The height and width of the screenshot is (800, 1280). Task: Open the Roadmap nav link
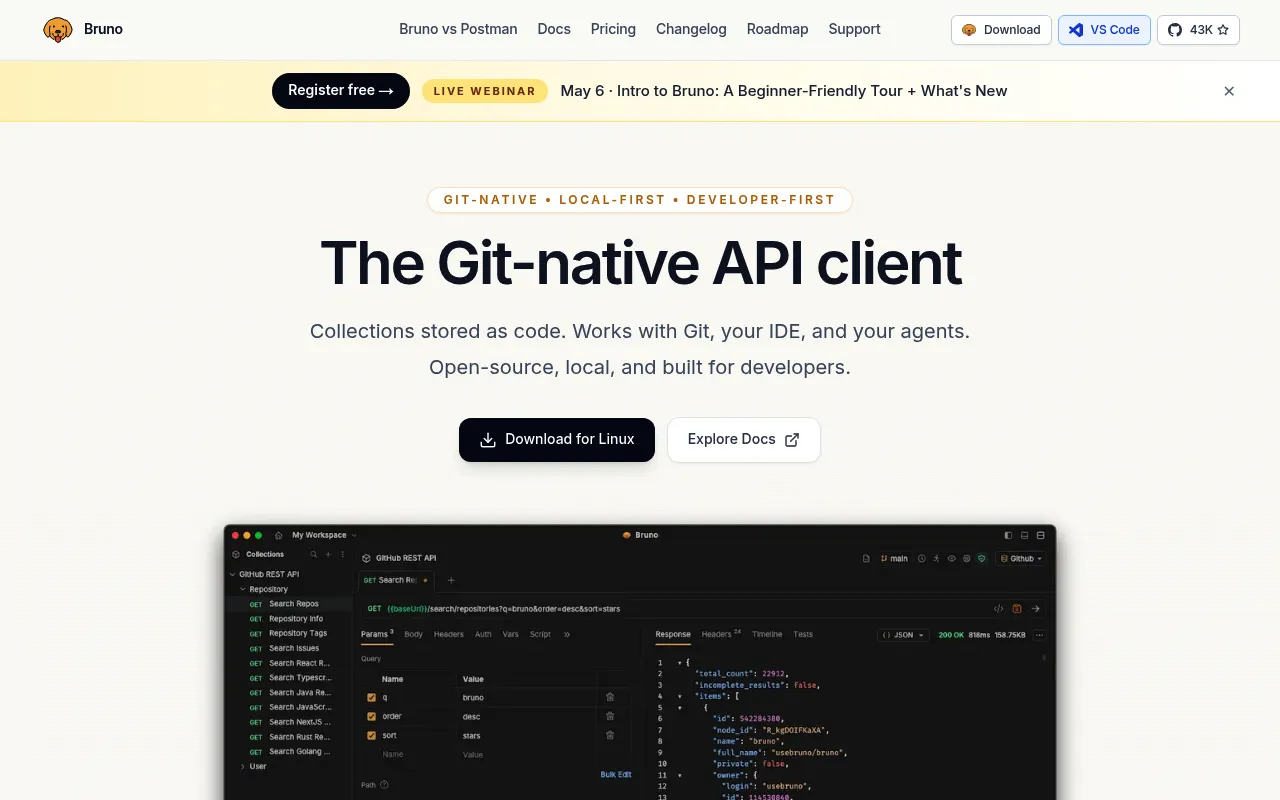[777, 29]
